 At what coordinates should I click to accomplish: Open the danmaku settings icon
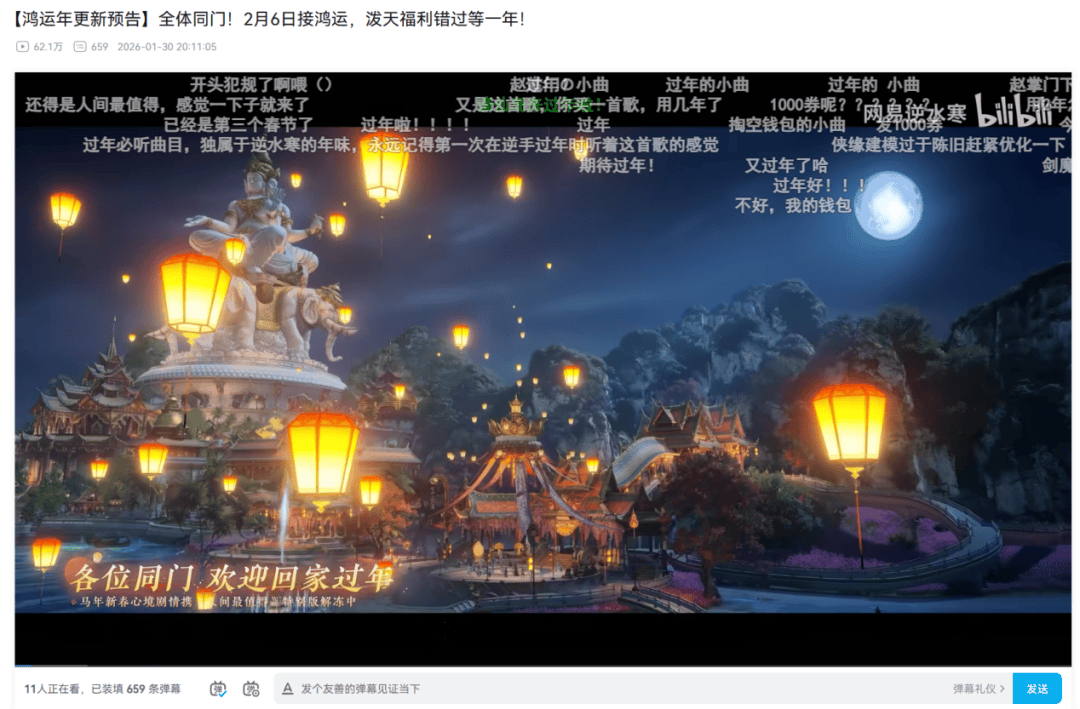(251, 689)
